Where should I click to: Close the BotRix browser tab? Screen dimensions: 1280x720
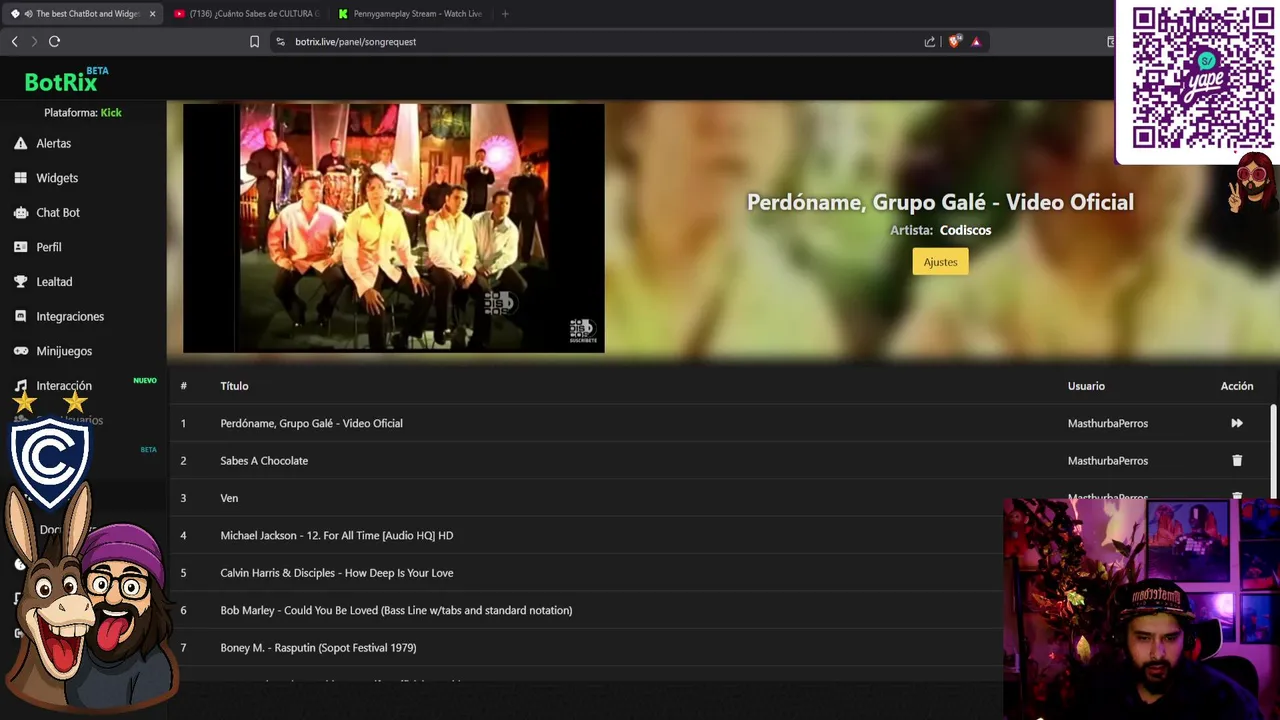(x=152, y=14)
